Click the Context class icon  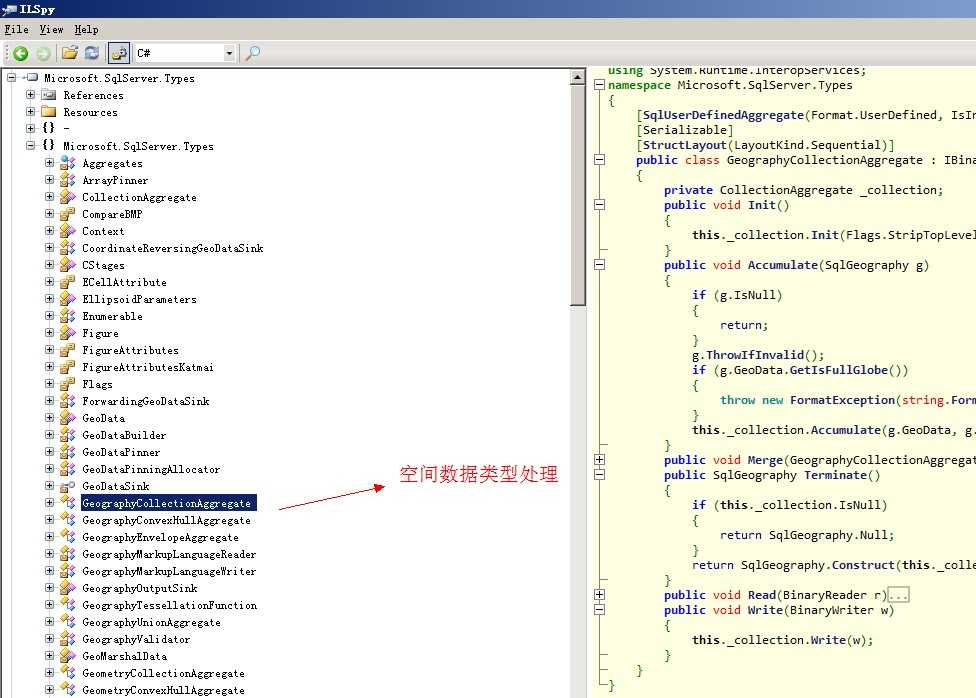click(x=67, y=230)
